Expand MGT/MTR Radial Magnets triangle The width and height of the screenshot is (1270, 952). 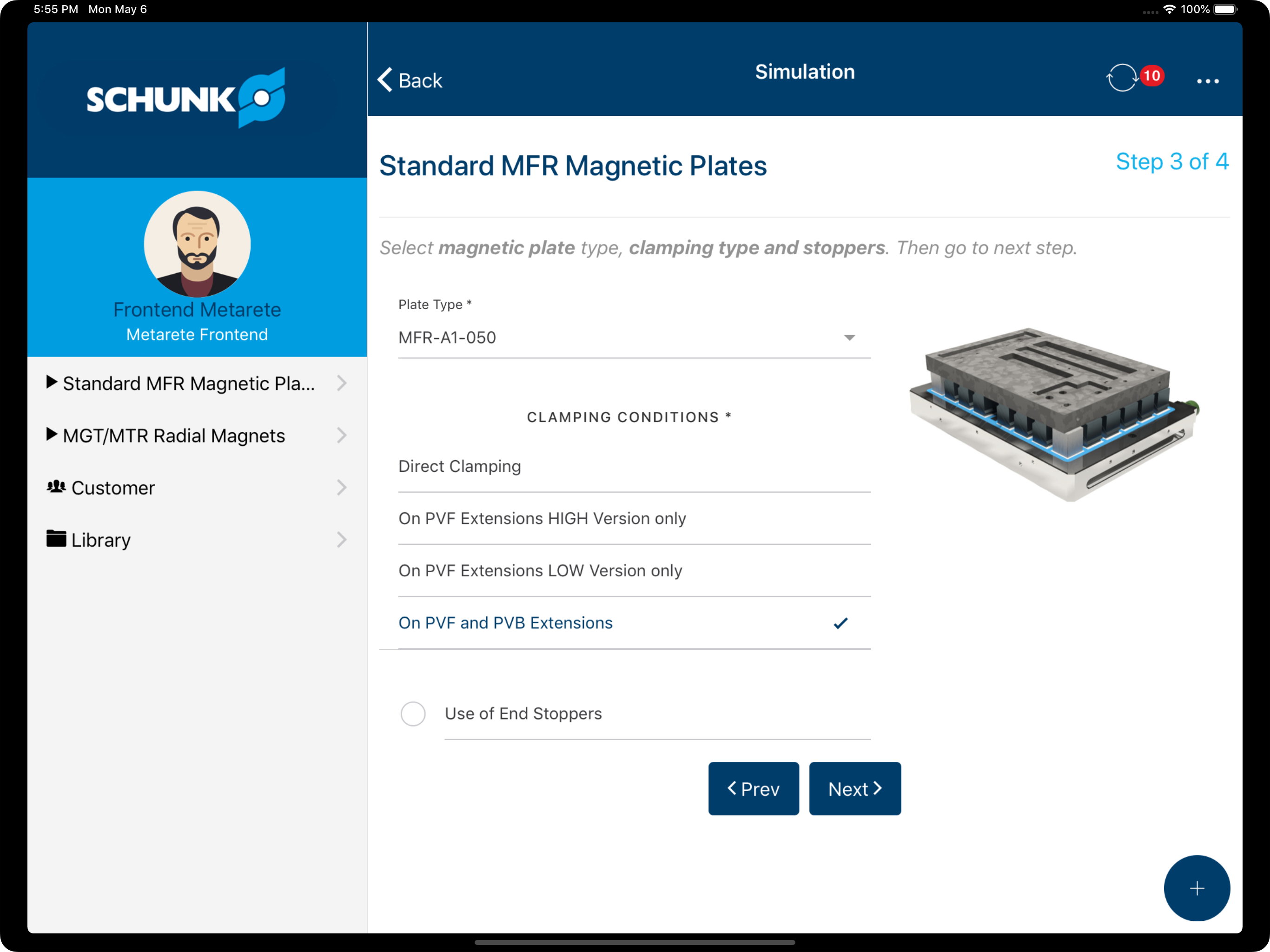[52, 434]
